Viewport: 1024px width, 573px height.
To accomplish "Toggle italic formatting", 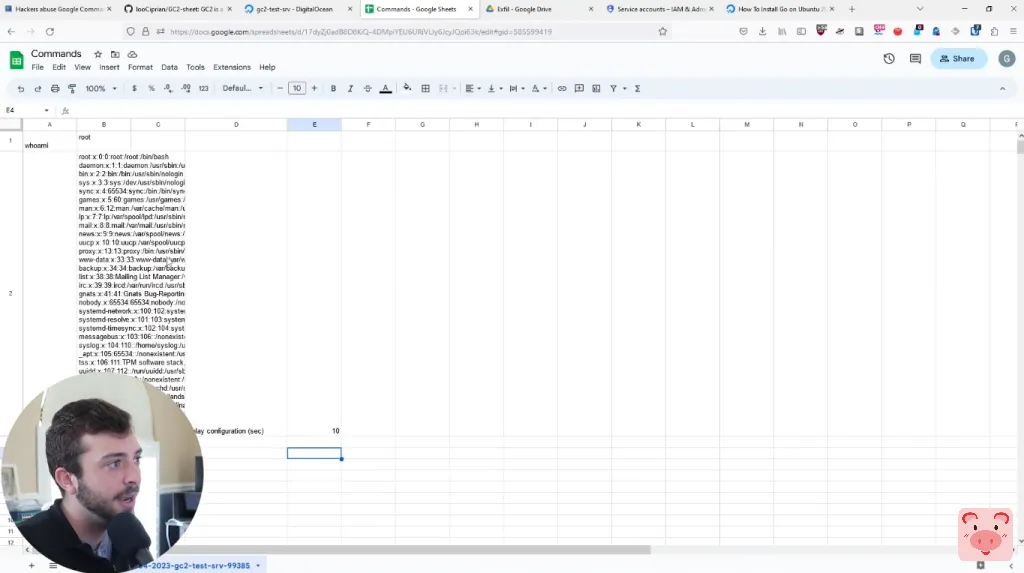I will click(350, 89).
